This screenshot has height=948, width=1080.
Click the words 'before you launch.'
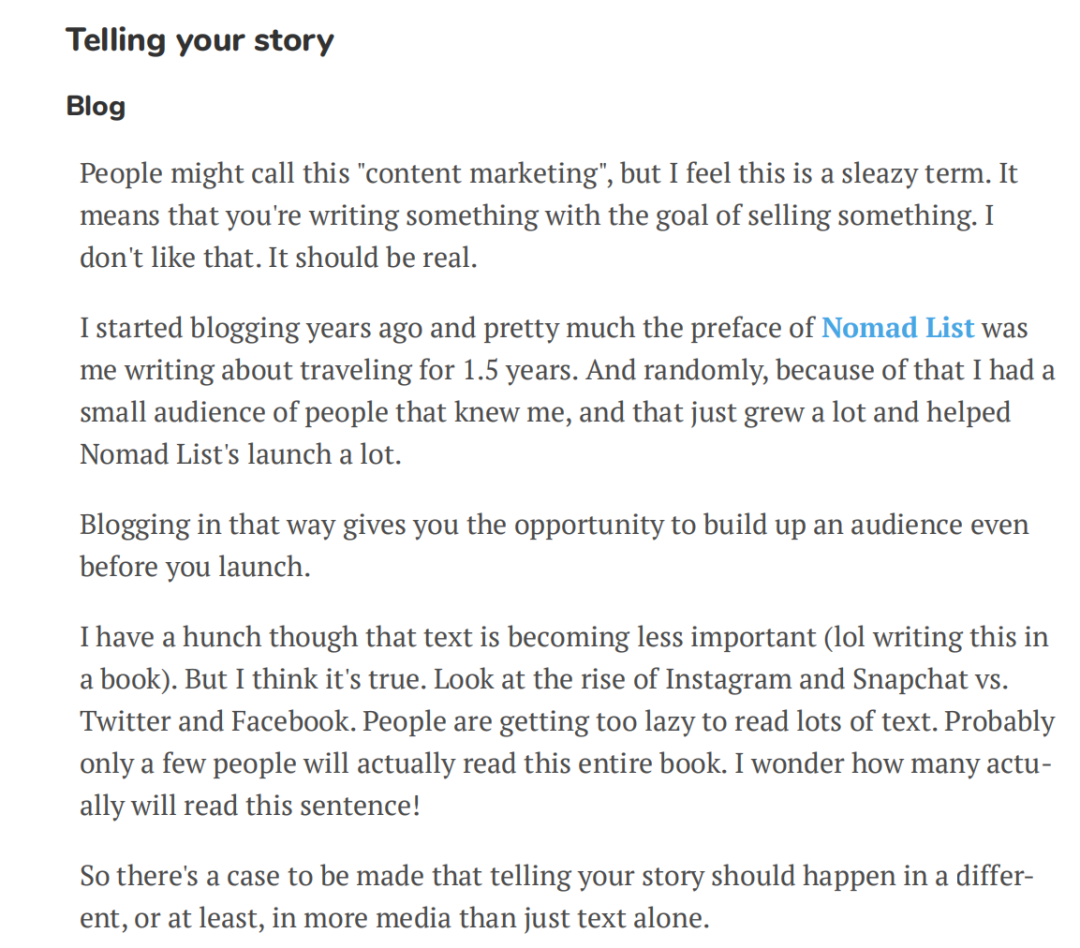pyautogui.click(x=195, y=567)
